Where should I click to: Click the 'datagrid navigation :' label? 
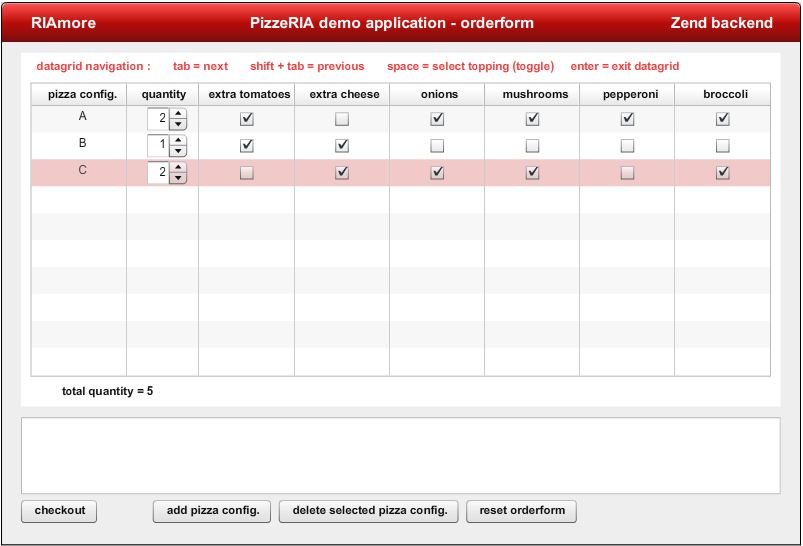pos(94,66)
